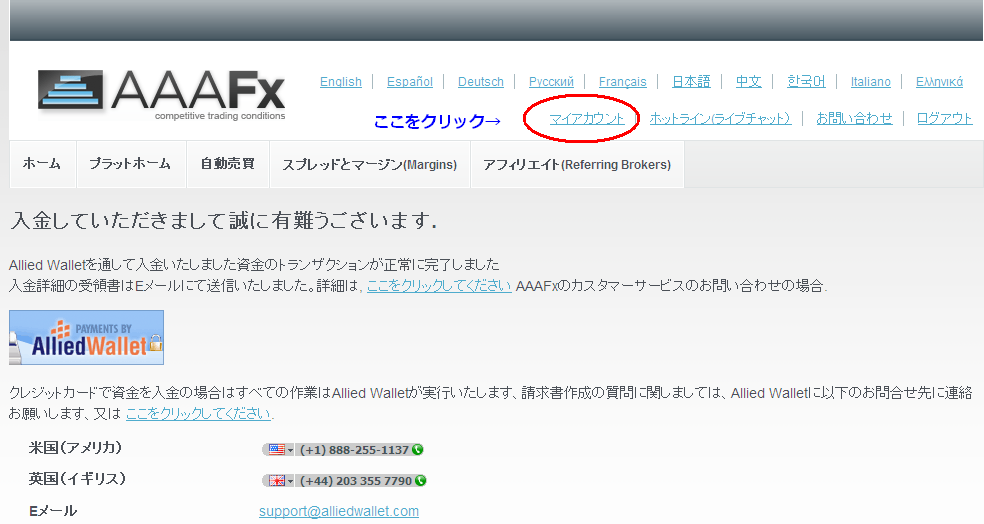The image size is (984, 524).
Task: Click phone number (+44) 203 355 7790
Action: 356,481
